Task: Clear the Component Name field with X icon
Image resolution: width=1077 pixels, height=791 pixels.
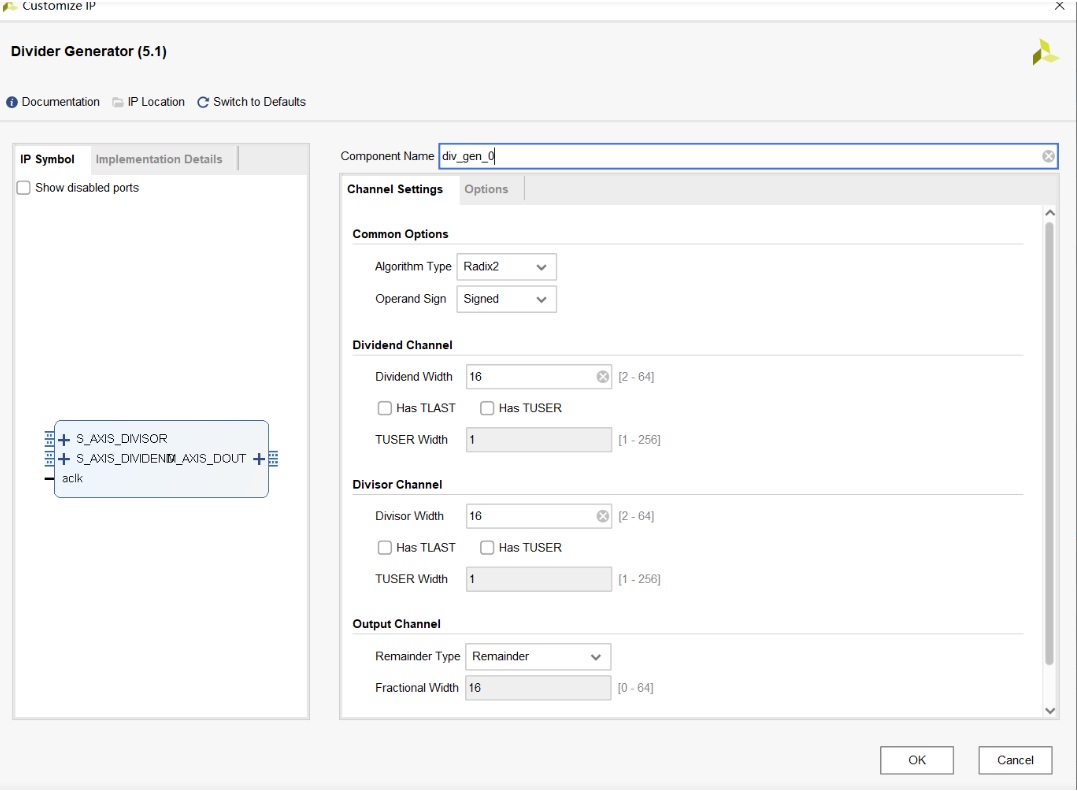Action: coord(1048,156)
